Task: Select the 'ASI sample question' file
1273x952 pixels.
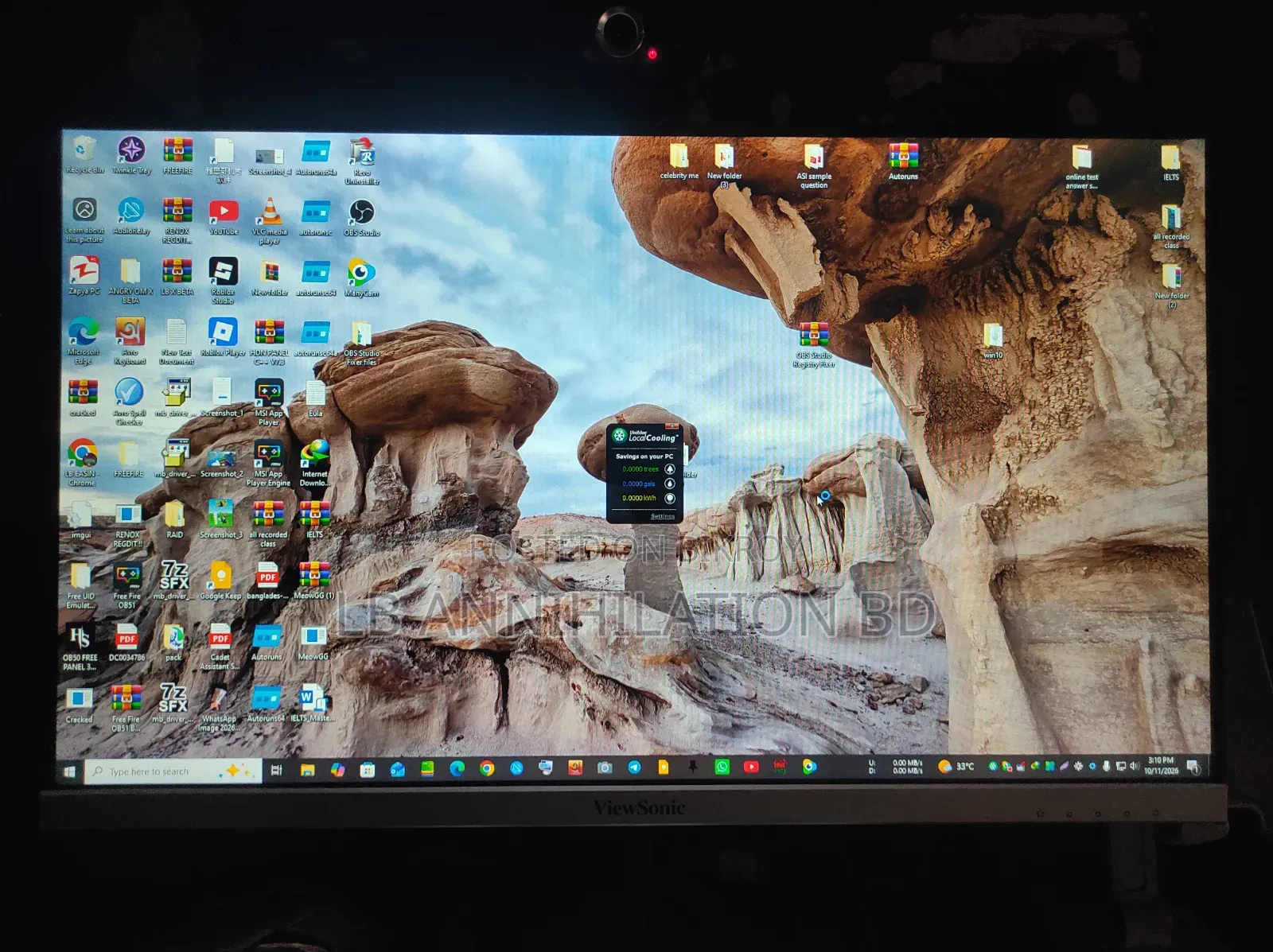Action: click(813, 166)
